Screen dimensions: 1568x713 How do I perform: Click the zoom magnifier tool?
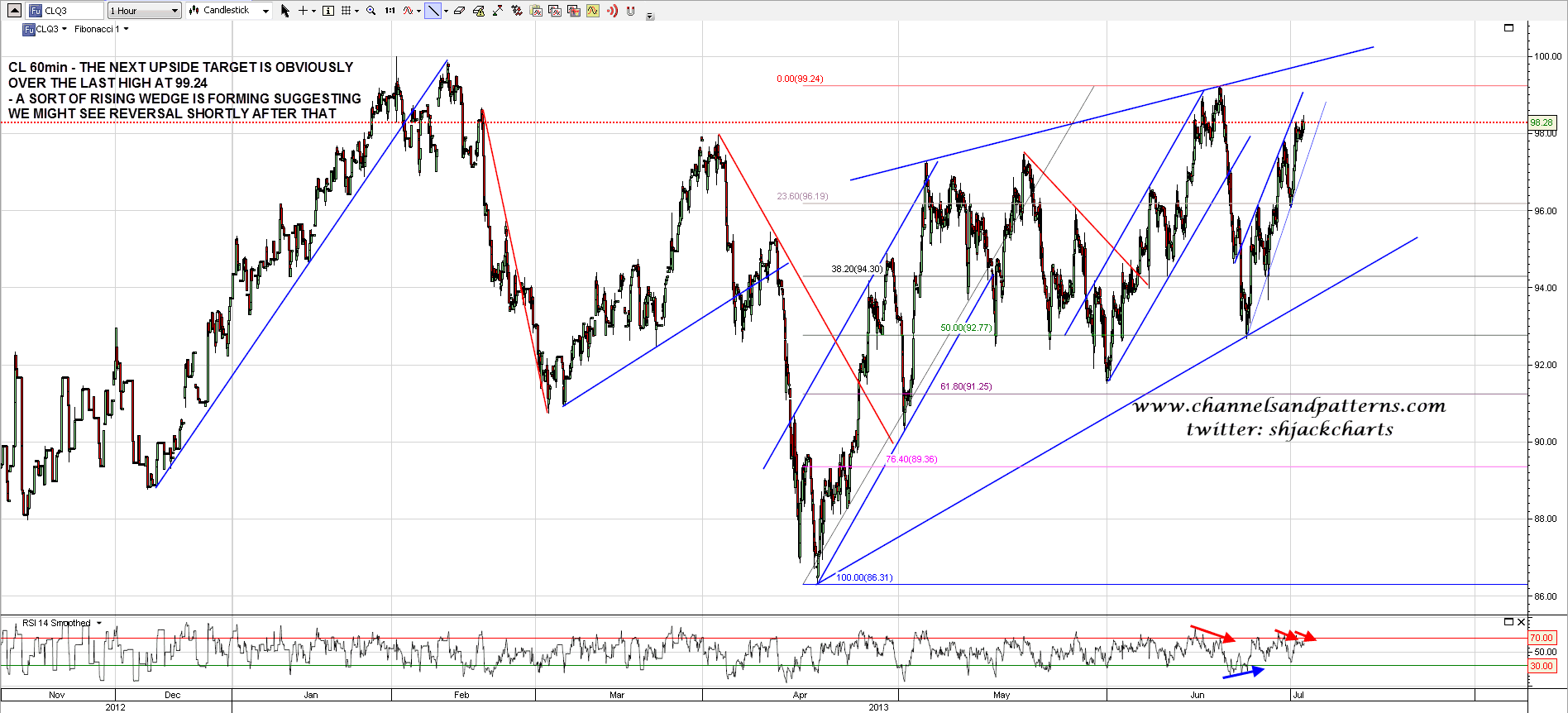click(x=370, y=11)
